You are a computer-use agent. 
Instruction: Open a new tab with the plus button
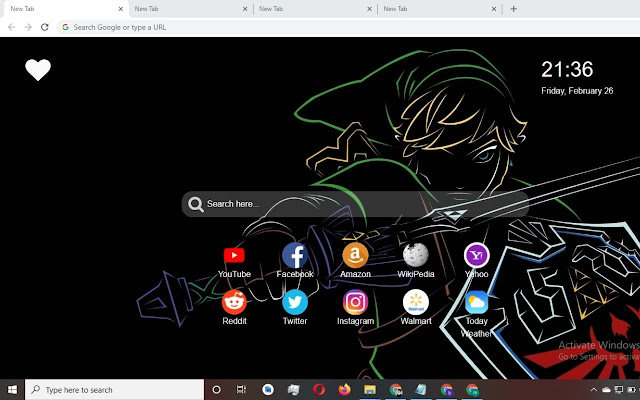coord(513,9)
